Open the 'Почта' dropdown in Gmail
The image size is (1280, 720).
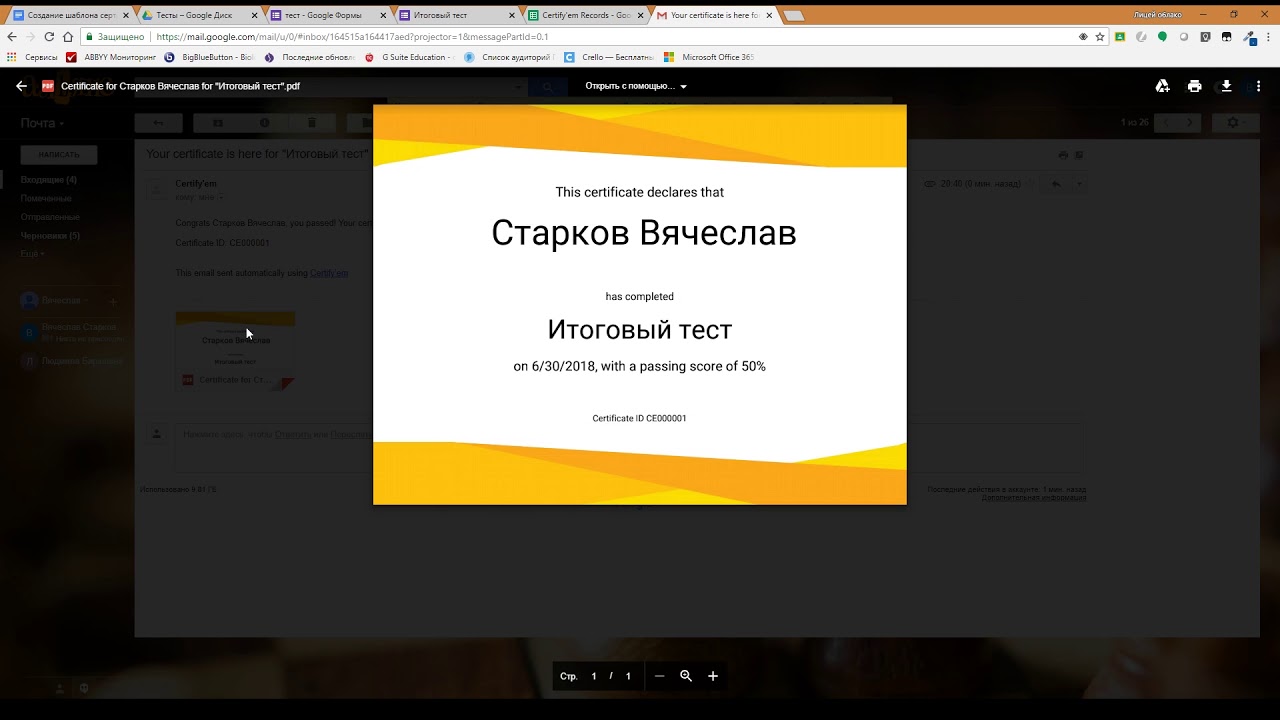(42, 123)
